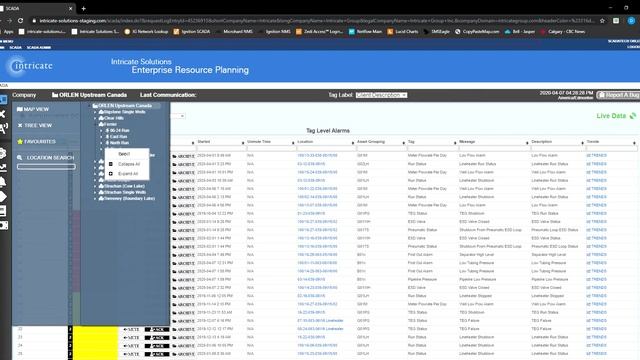Open the Tag Label dropdown
The height and width of the screenshot is (360, 640).
coord(381,95)
